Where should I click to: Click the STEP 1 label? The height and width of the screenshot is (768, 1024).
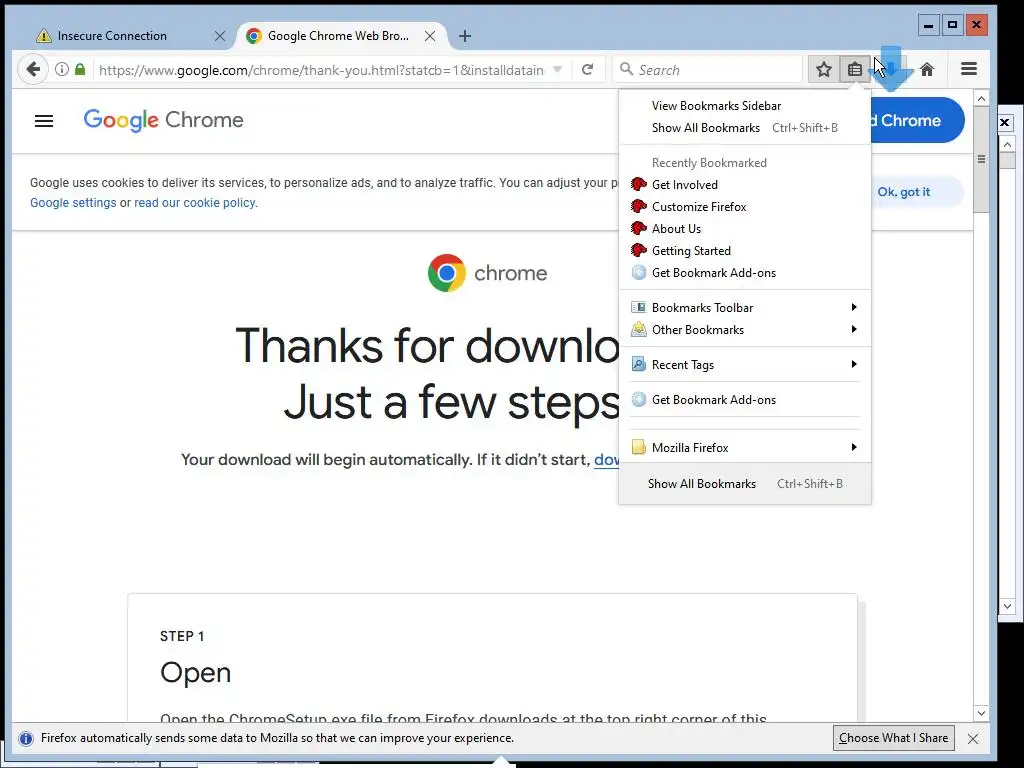coord(182,636)
